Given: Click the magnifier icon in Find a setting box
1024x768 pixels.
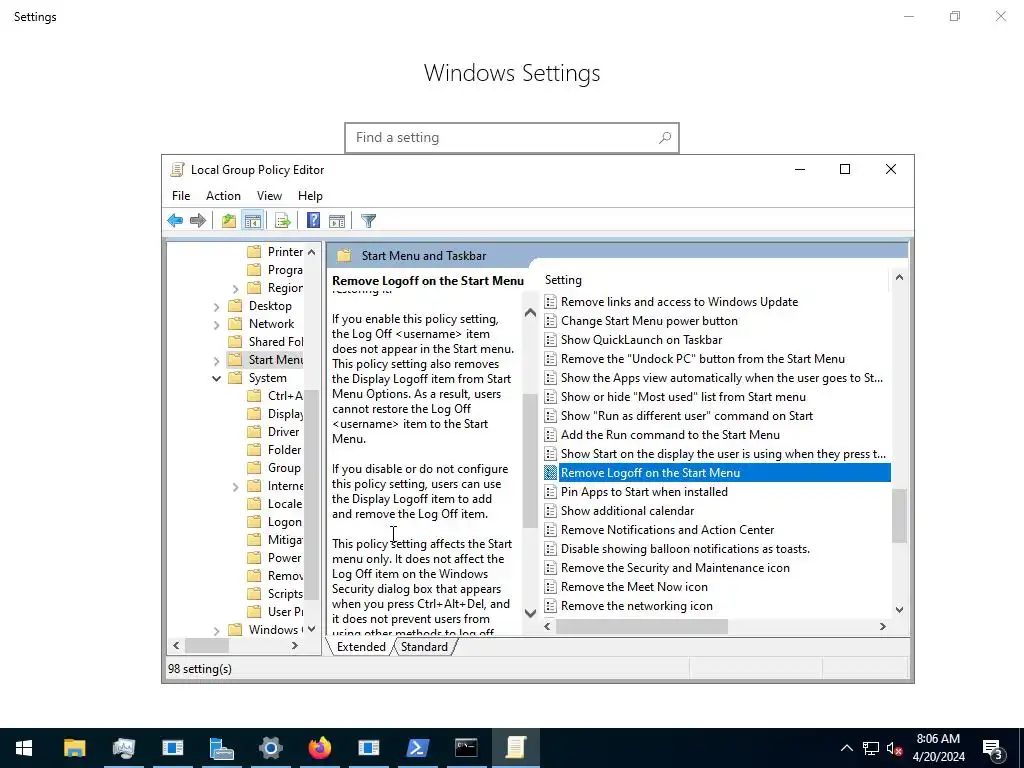Looking at the screenshot, I should tap(665, 138).
